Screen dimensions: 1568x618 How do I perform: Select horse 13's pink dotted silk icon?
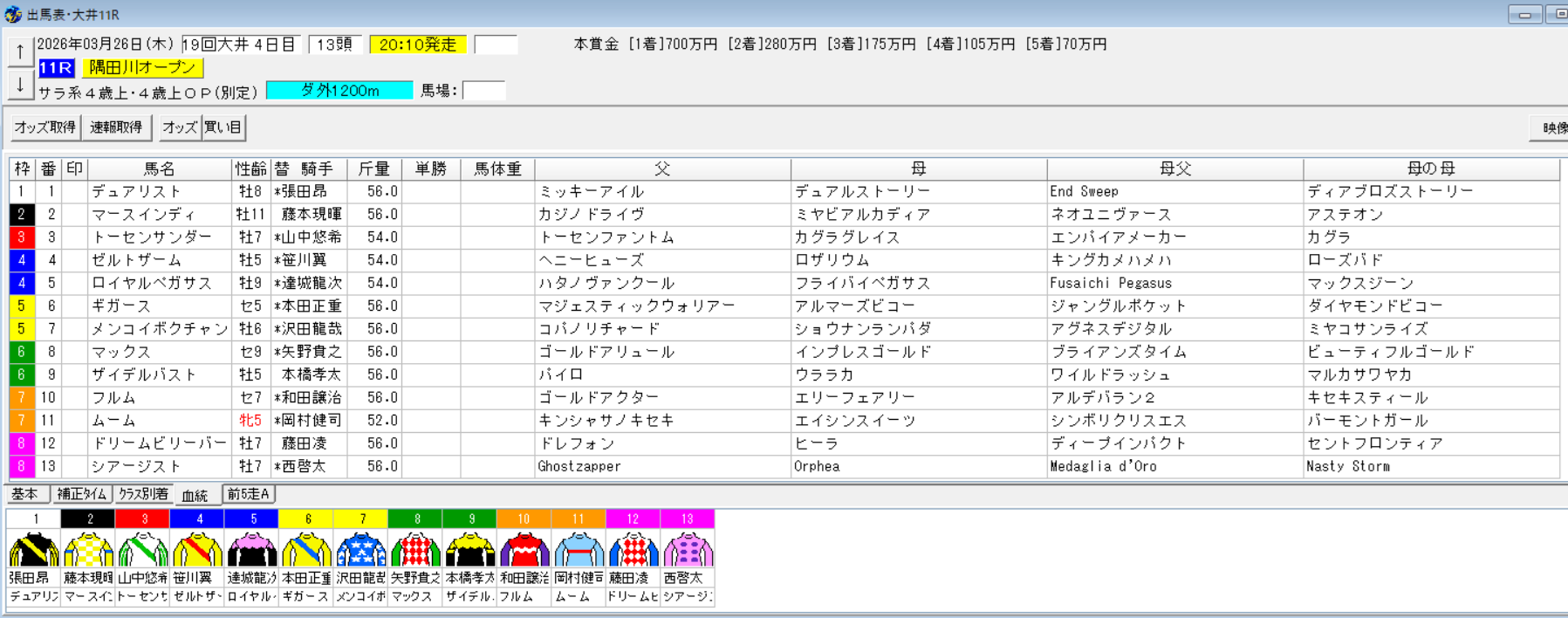point(688,550)
